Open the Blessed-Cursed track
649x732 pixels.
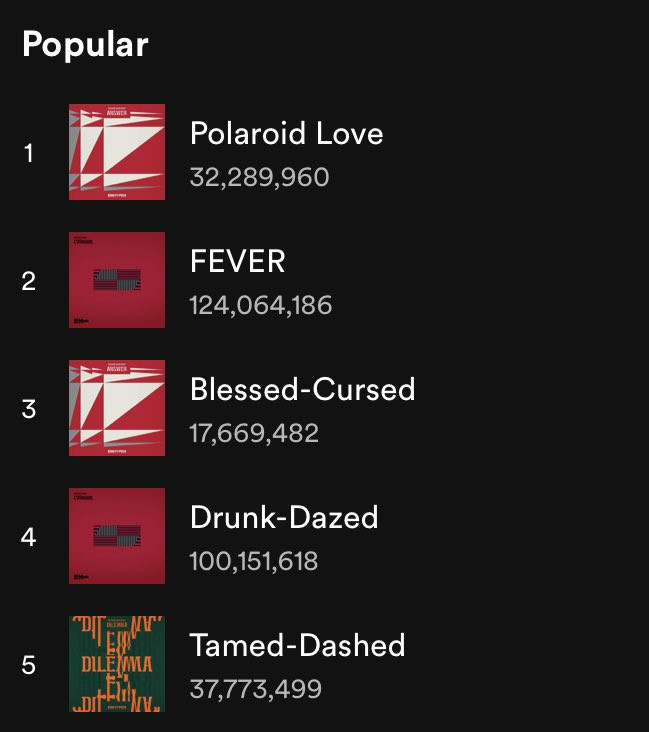point(303,389)
